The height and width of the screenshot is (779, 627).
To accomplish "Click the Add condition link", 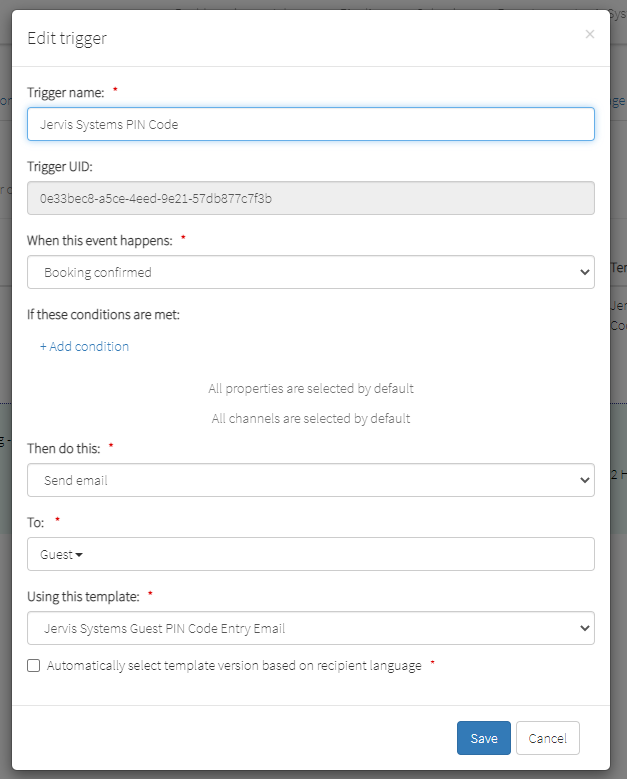I will pyautogui.click(x=84, y=346).
